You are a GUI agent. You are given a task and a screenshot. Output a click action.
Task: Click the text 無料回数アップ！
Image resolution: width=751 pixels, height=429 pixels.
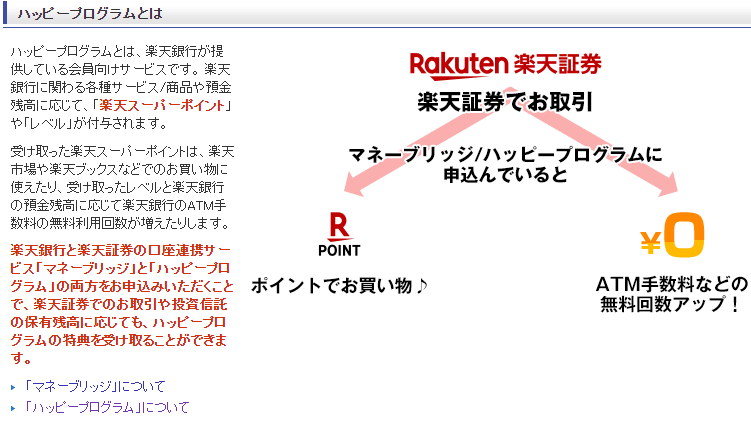(671, 305)
